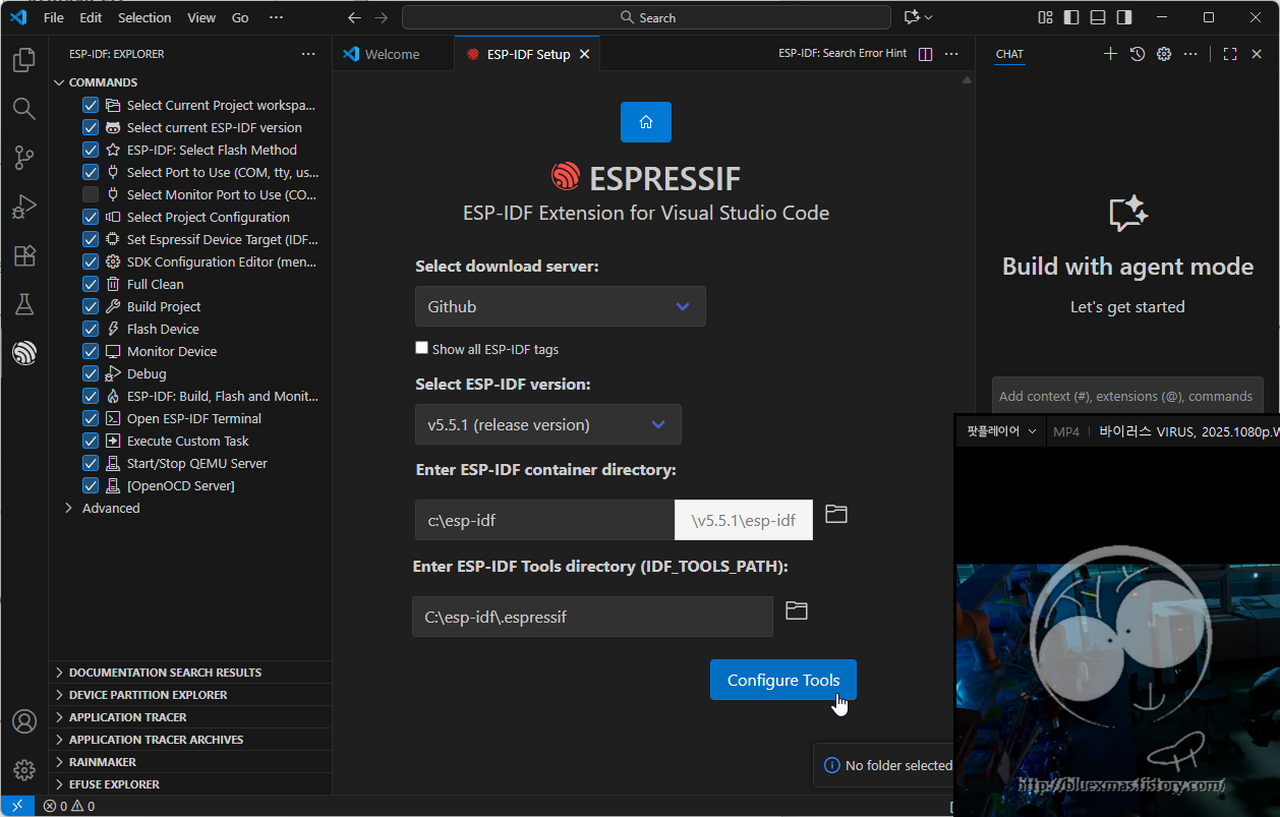
Task: Open Explorer views ellipsis menu
Action: [308, 54]
